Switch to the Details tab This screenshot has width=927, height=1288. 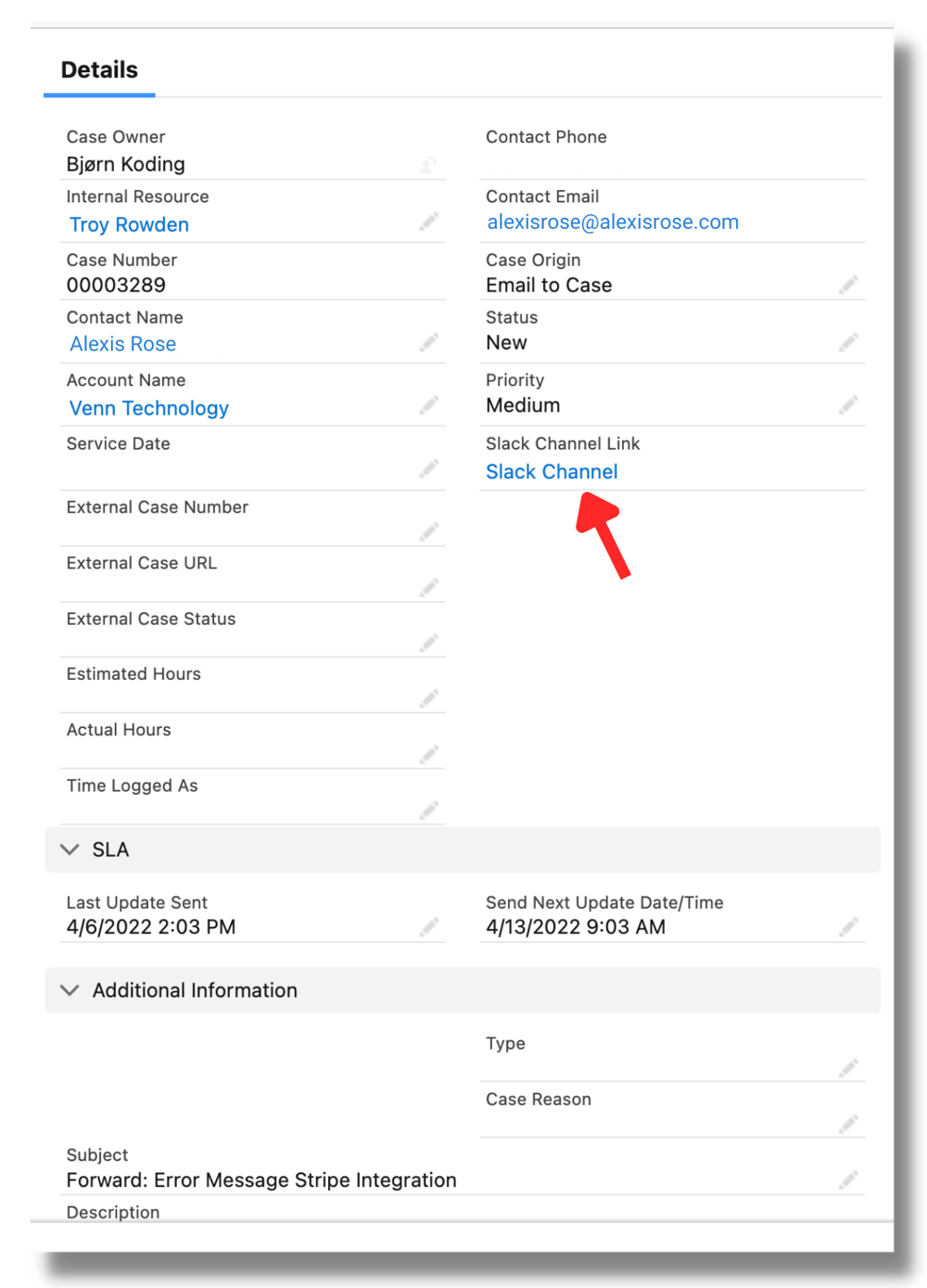(98, 70)
